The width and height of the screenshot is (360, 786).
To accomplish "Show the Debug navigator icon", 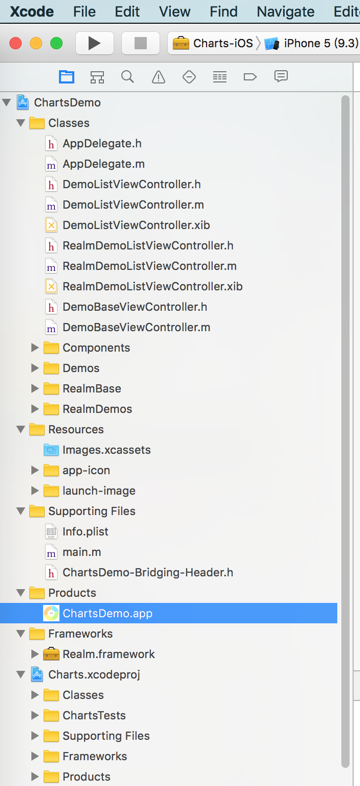I will click(x=220, y=77).
